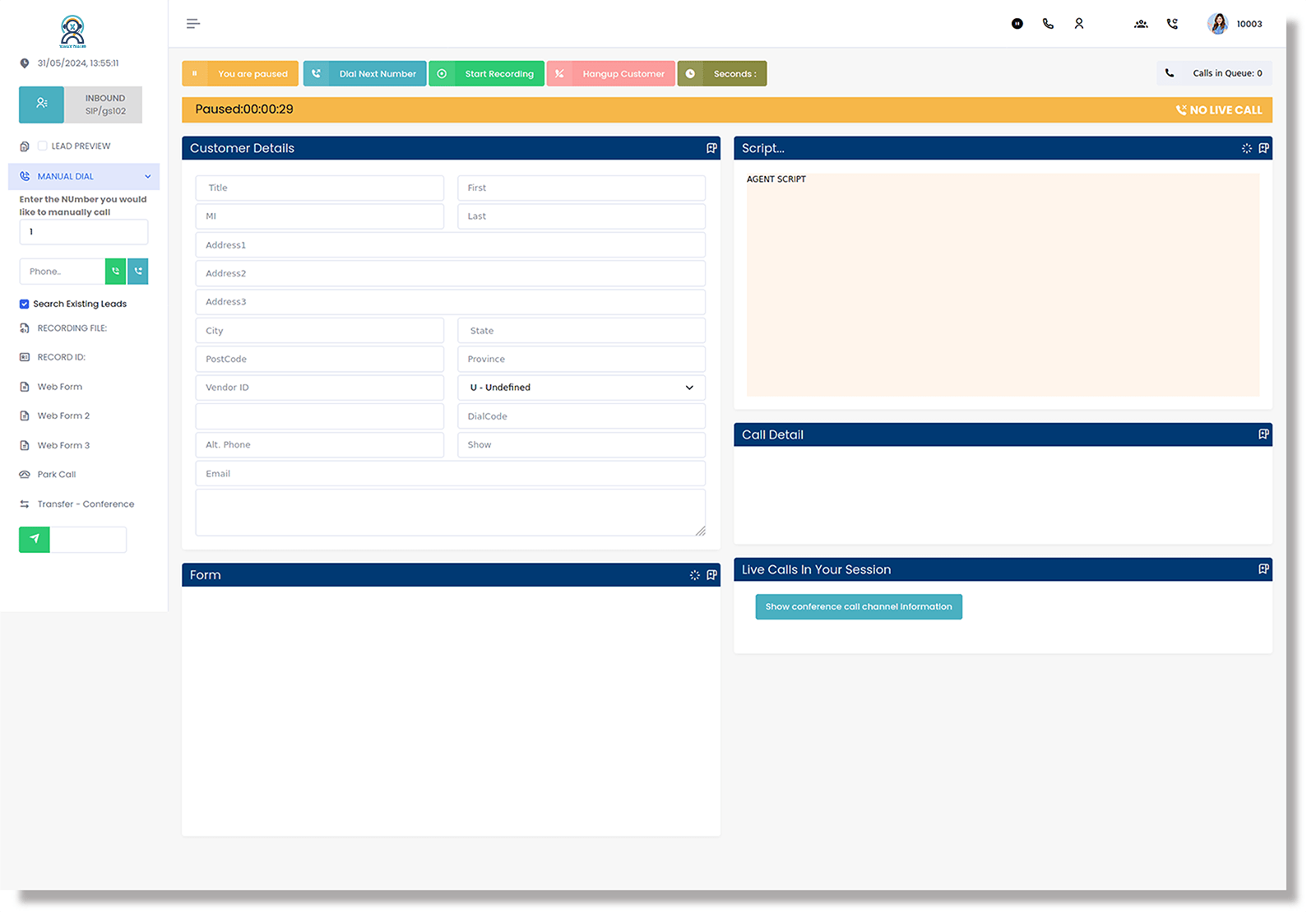Collapse the Manual Dial section chevron
Screen dimensions: 1316x924
point(148,176)
